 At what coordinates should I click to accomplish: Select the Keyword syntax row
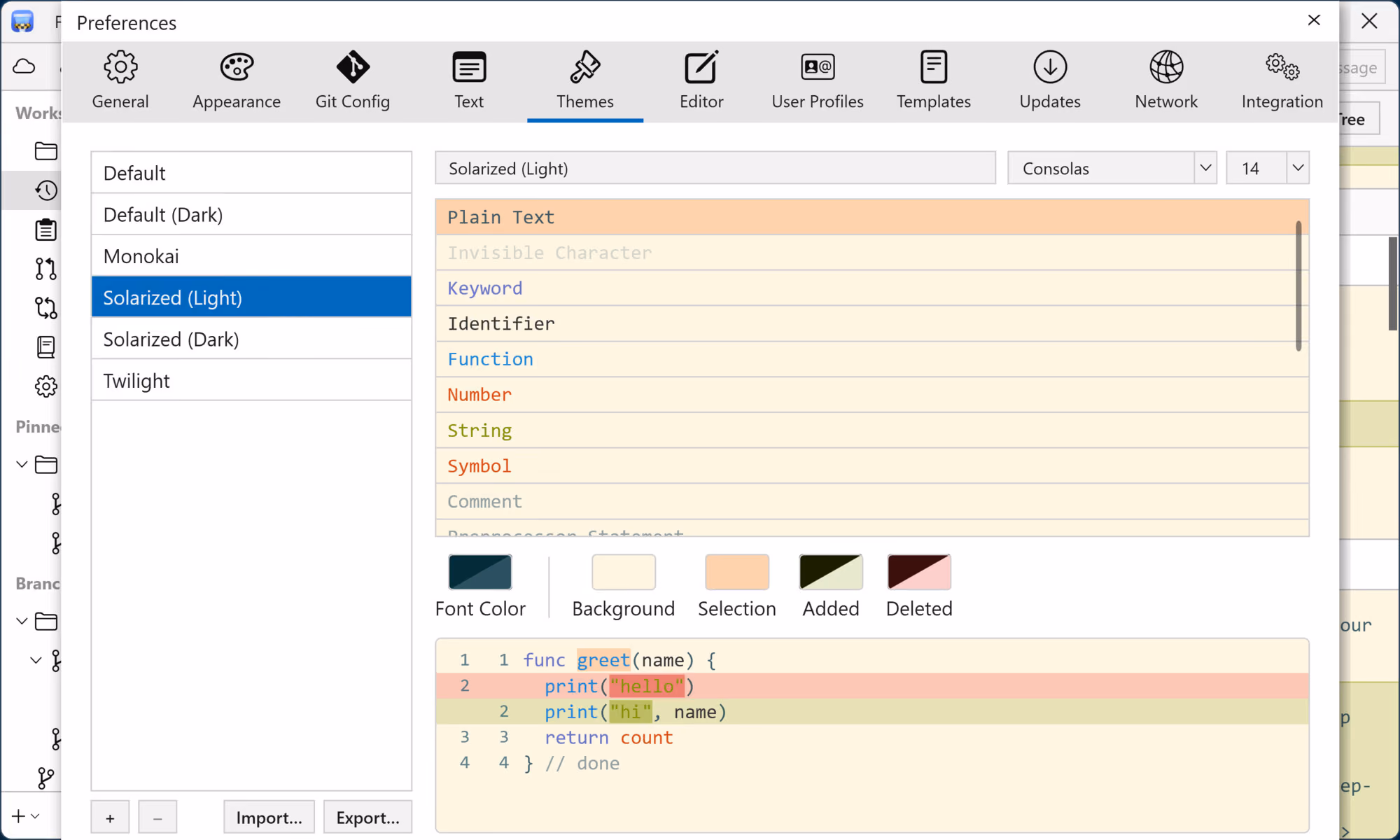point(872,288)
